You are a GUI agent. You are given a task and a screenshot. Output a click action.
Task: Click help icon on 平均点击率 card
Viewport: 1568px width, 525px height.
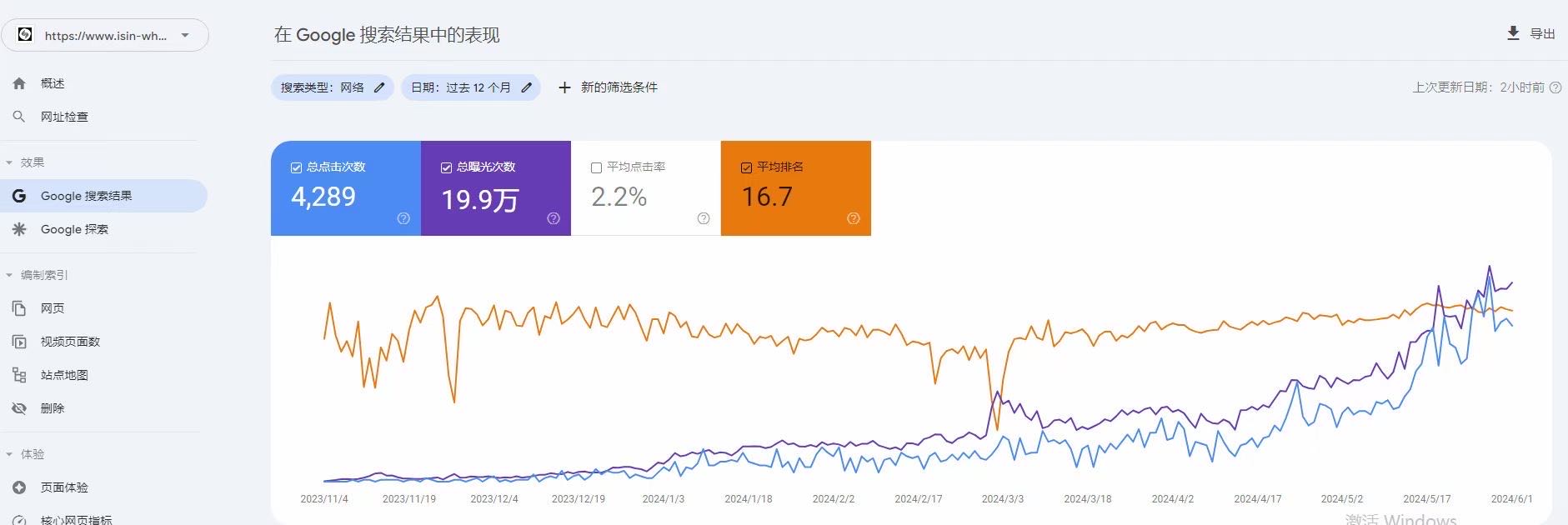pyautogui.click(x=704, y=218)
